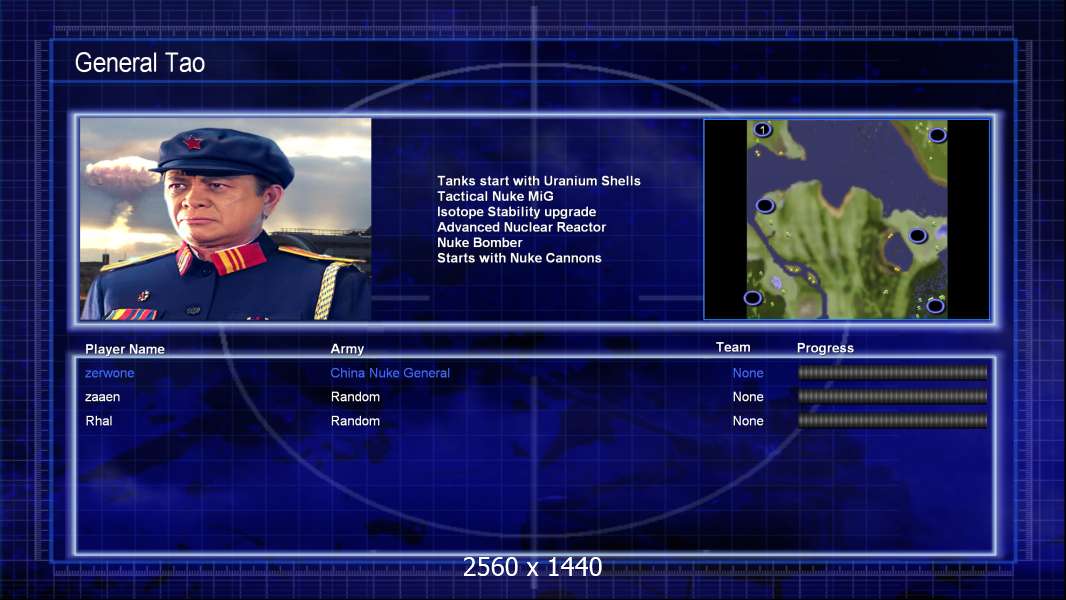Click the team value "None" for Rhal
This screenshot has width=1066, height=600.
(748, 421)
